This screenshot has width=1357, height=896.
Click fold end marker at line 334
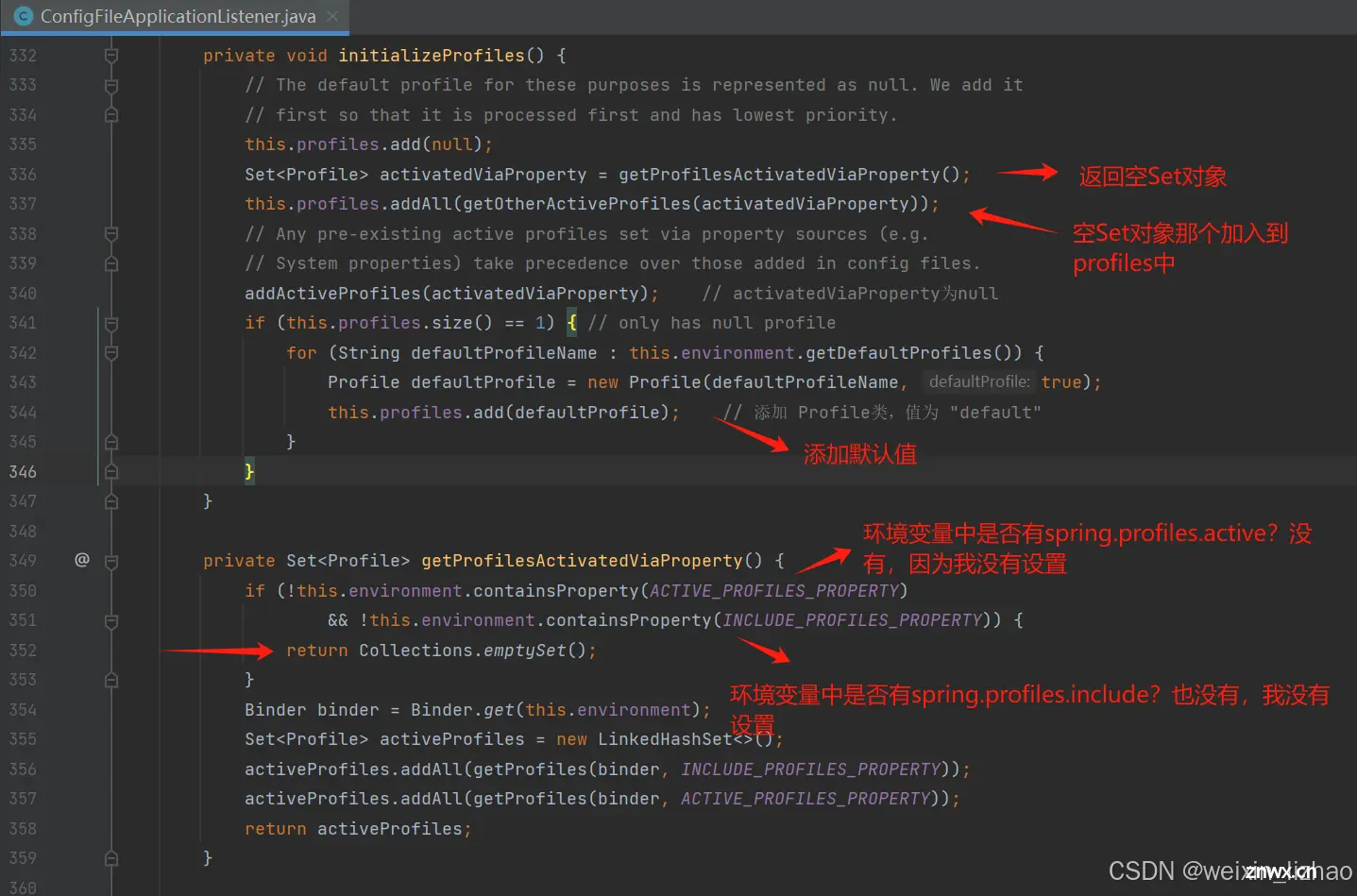pyautogui.click(x=111, y=115)
